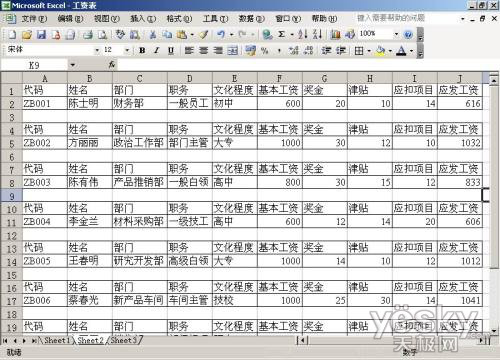Apply currency style format
Viewport: 500px width, 360px height.
[250, 51]
